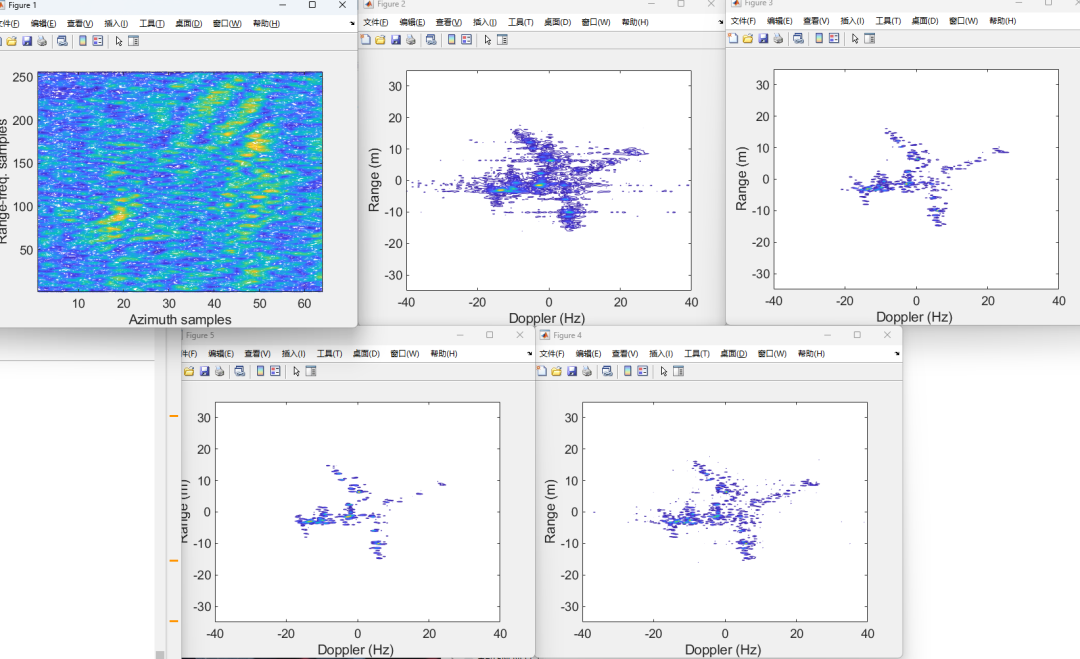Image resolution: width=1080 pixels, height=659 pixels.
Task: Close the Figure 4 window
Action: (x=887, y=335)
